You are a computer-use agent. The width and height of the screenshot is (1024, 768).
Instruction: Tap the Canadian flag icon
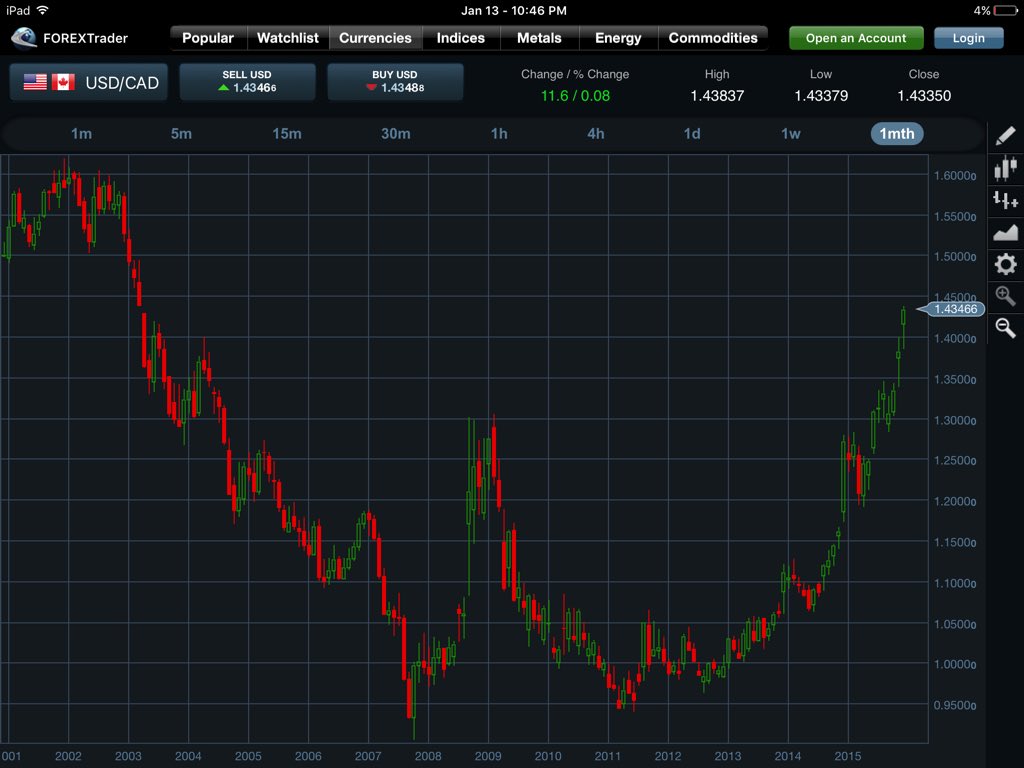[63, 82]
